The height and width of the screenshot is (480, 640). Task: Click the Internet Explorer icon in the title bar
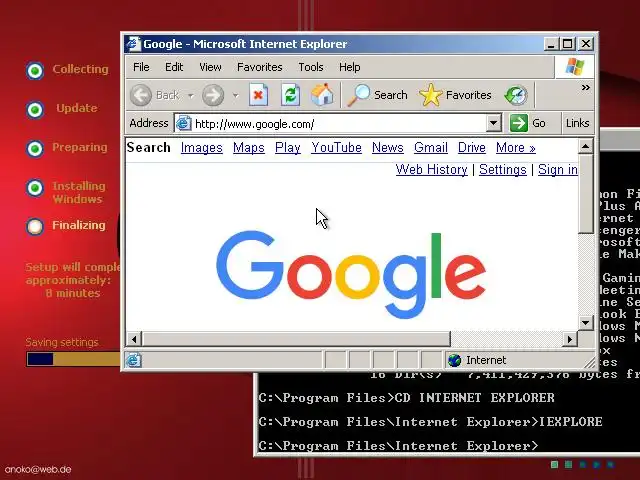coord(133,44)
